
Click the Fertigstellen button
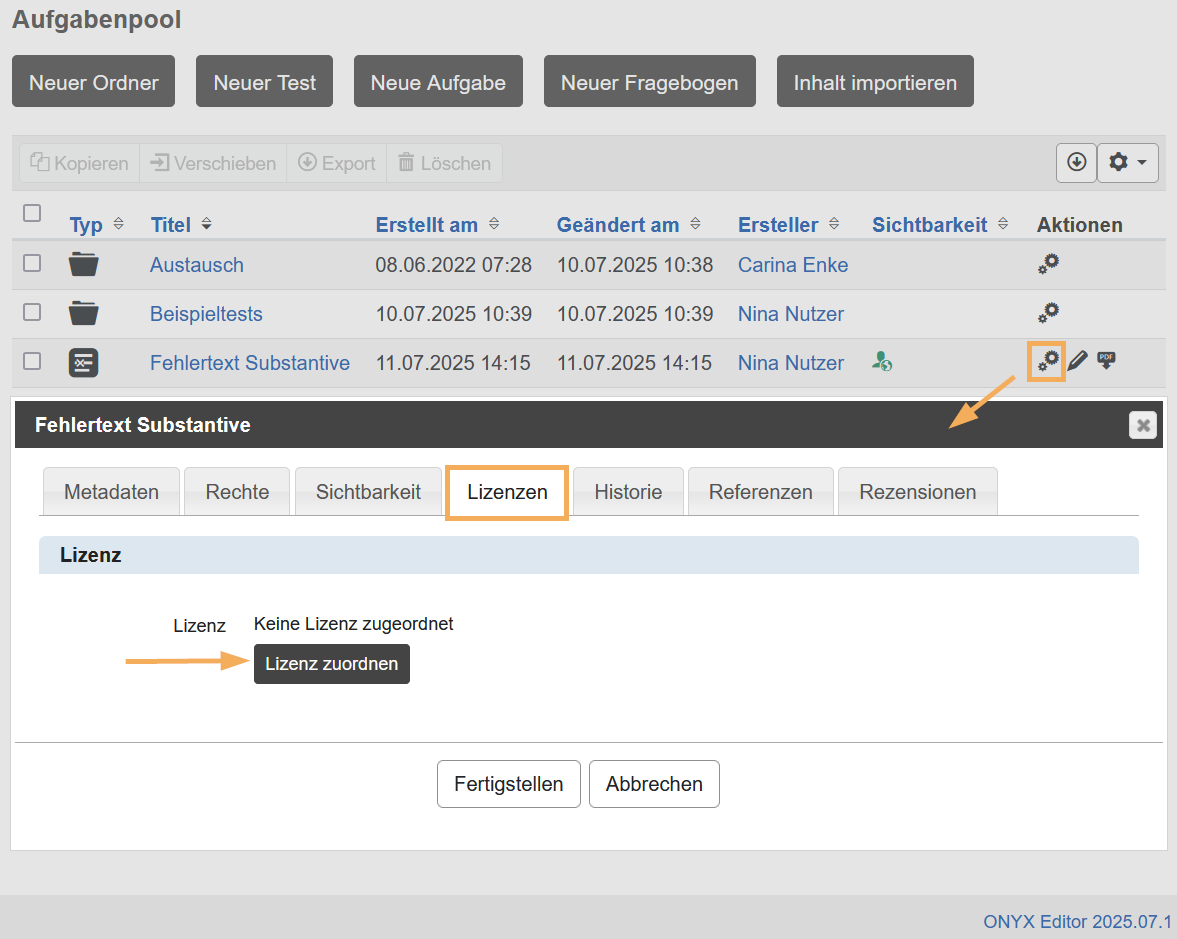tap(508, 784)
